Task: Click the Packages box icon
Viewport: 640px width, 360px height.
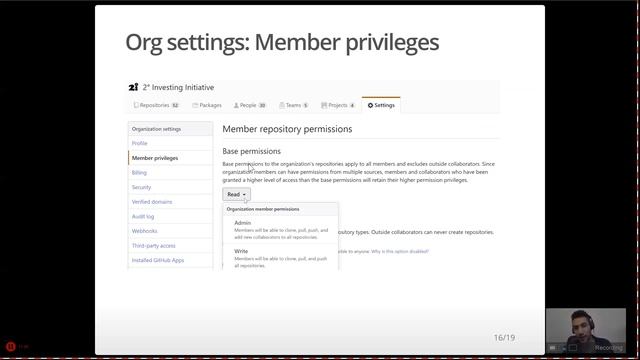Action: point(195,105)
